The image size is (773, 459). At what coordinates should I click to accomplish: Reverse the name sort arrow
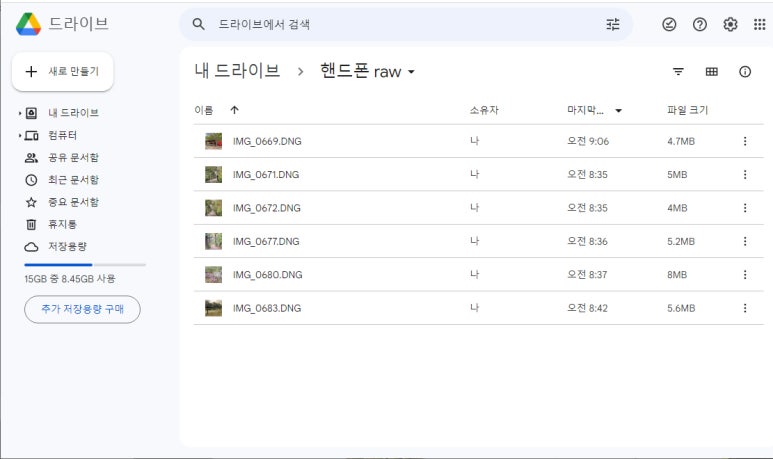point(235,110)
